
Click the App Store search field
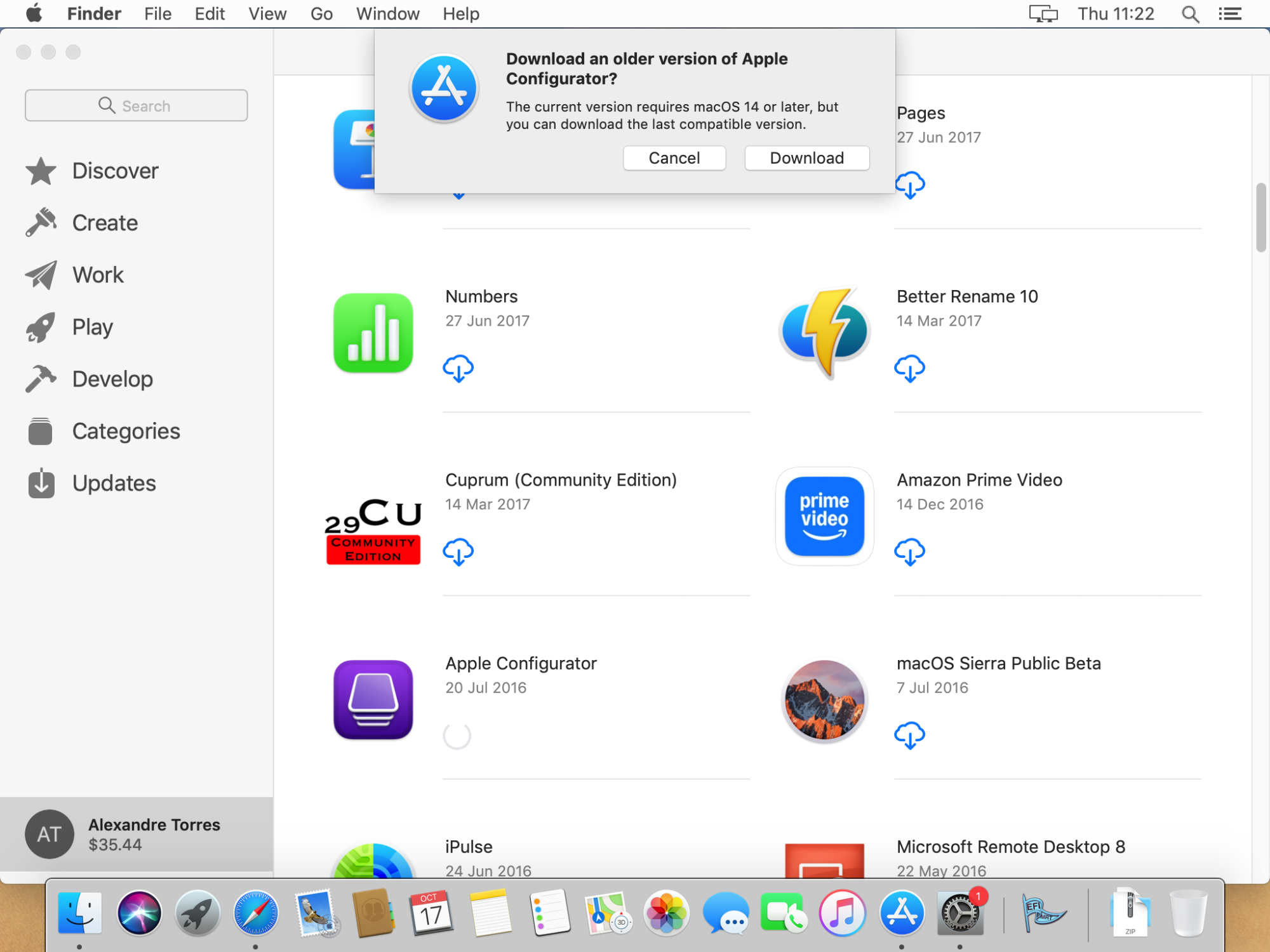(136, 105)
